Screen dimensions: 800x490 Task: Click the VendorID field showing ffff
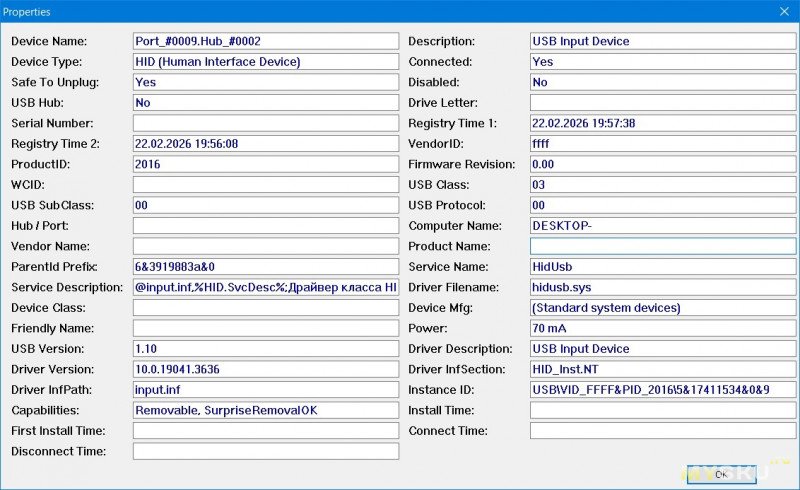(662, 144)
